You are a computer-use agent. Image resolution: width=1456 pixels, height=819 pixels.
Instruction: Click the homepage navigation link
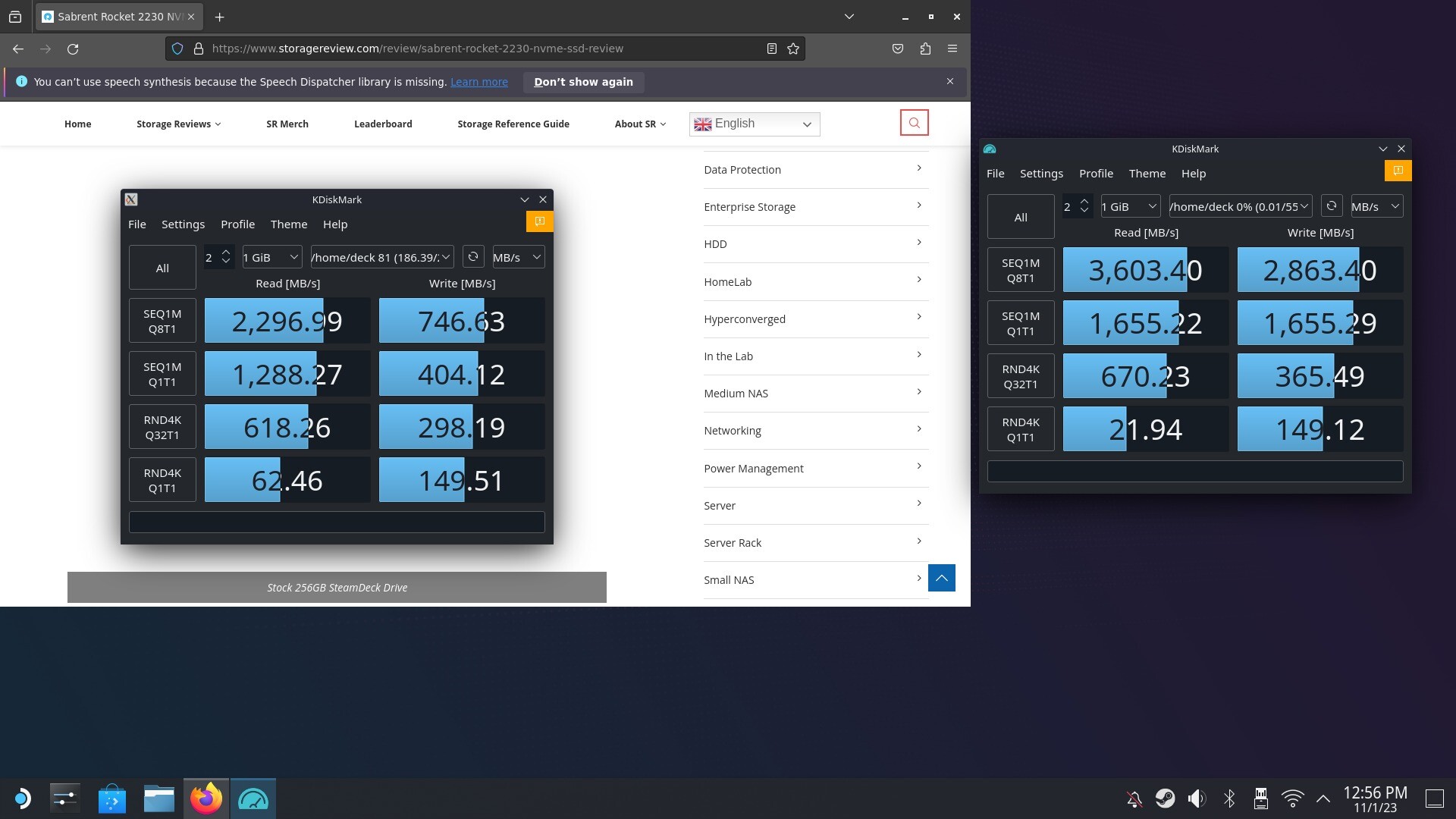[78, 123]
